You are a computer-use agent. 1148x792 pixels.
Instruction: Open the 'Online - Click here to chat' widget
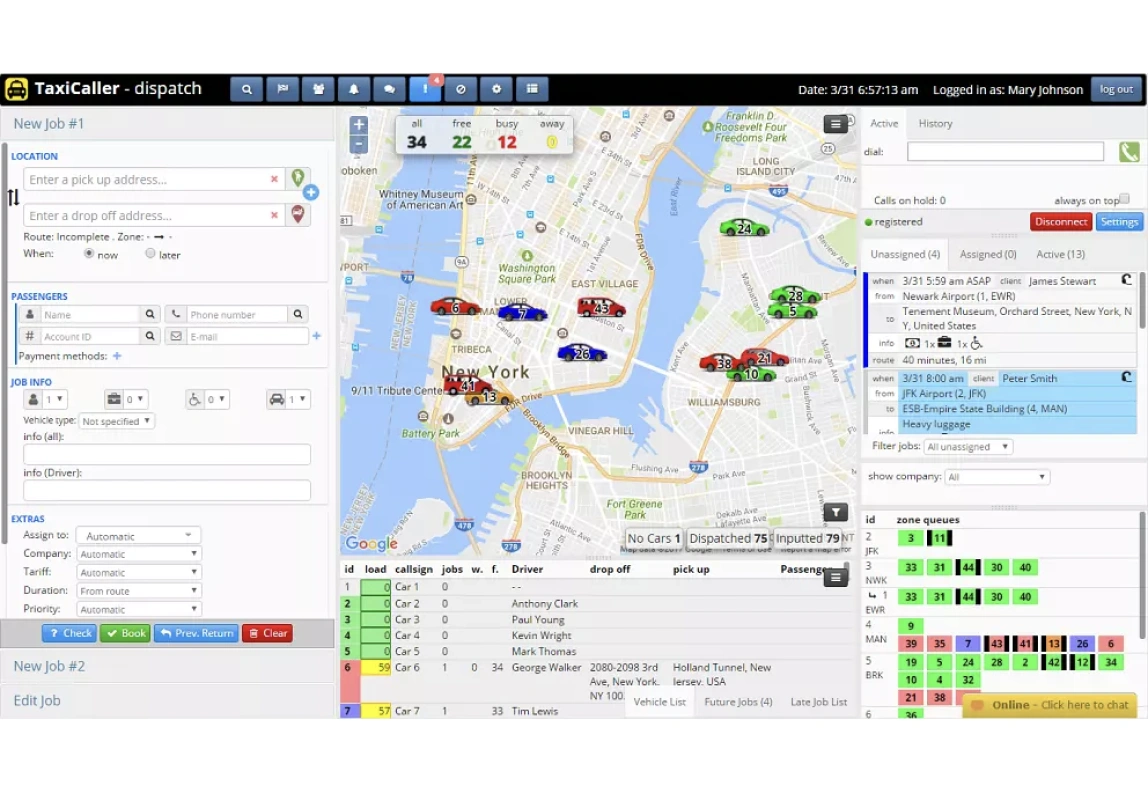(x=1048, y=705)
